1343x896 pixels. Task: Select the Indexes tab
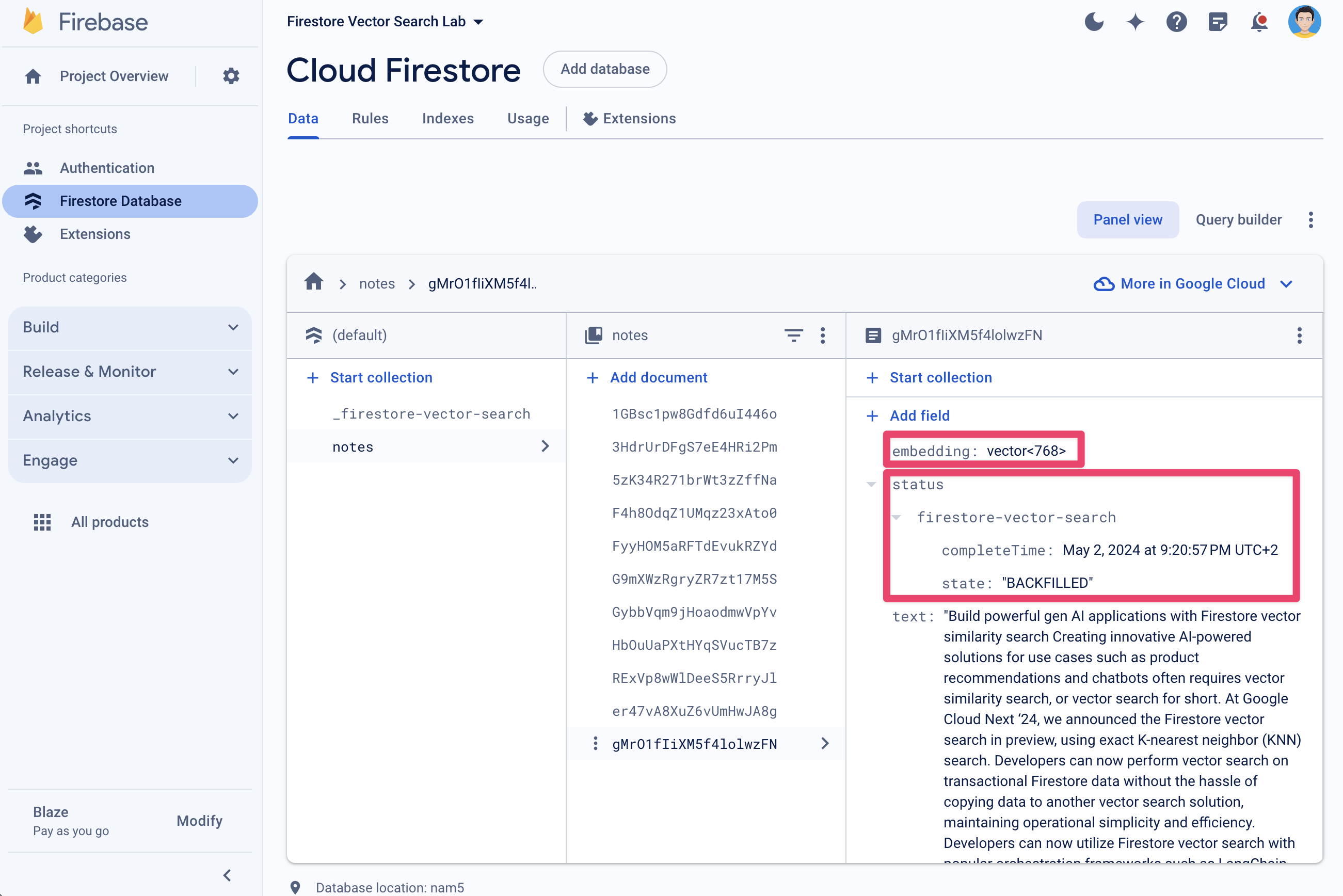[448, 118]
